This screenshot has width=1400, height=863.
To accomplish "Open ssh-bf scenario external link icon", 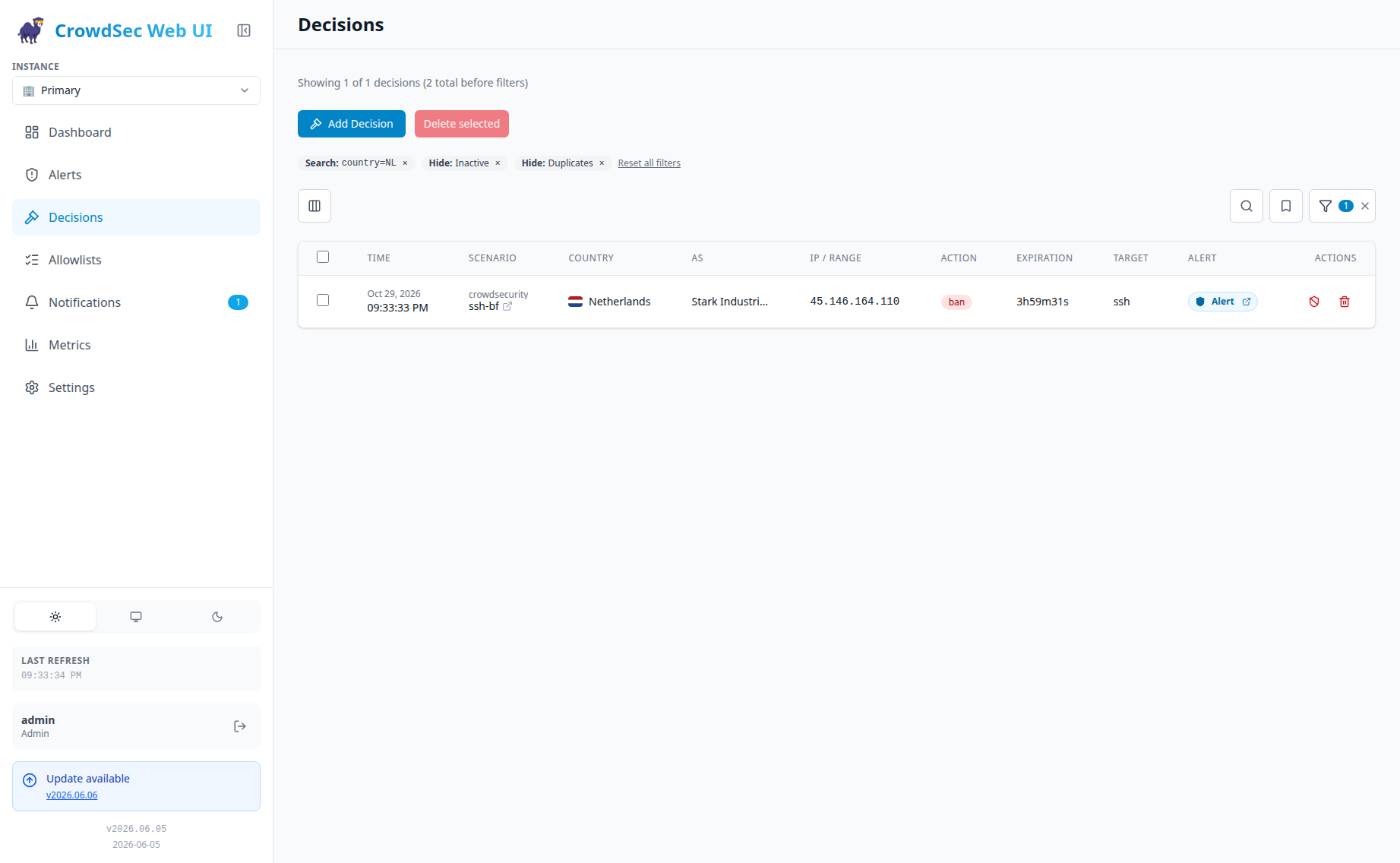I will click(x=507, y=306).
